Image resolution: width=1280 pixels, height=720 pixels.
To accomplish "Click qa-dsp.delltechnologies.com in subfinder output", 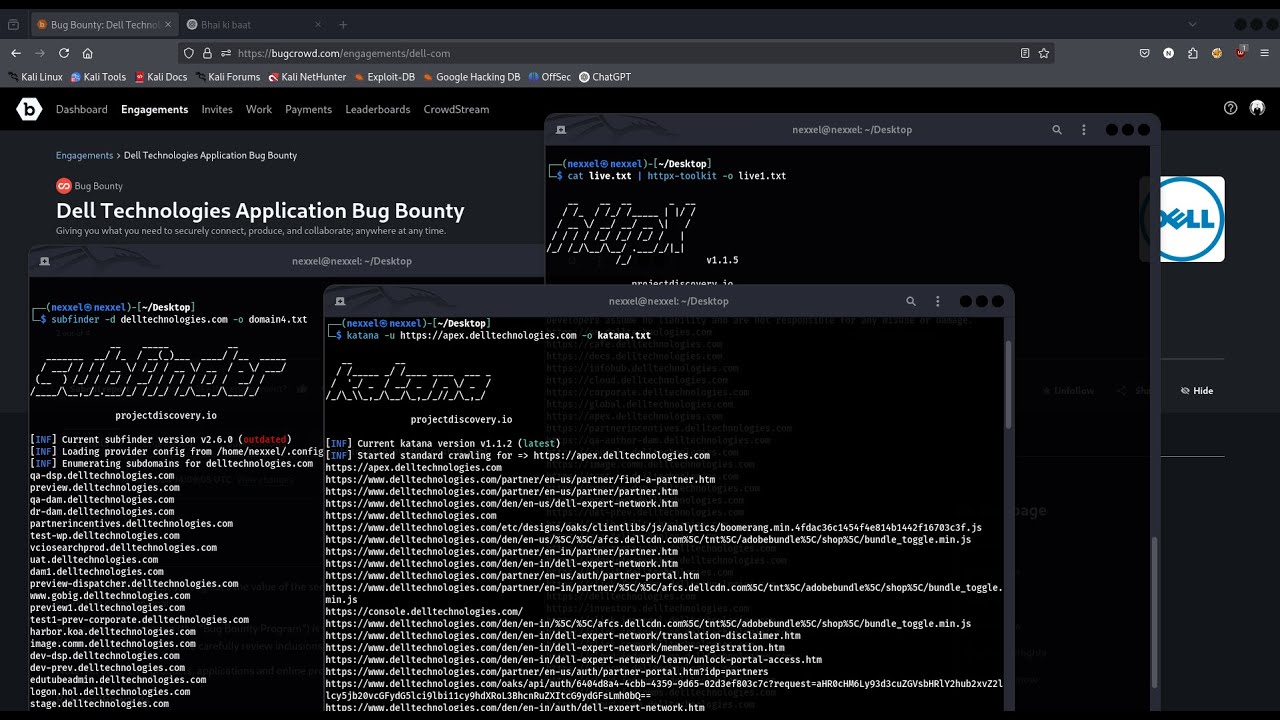I will [x=102, y=476].
